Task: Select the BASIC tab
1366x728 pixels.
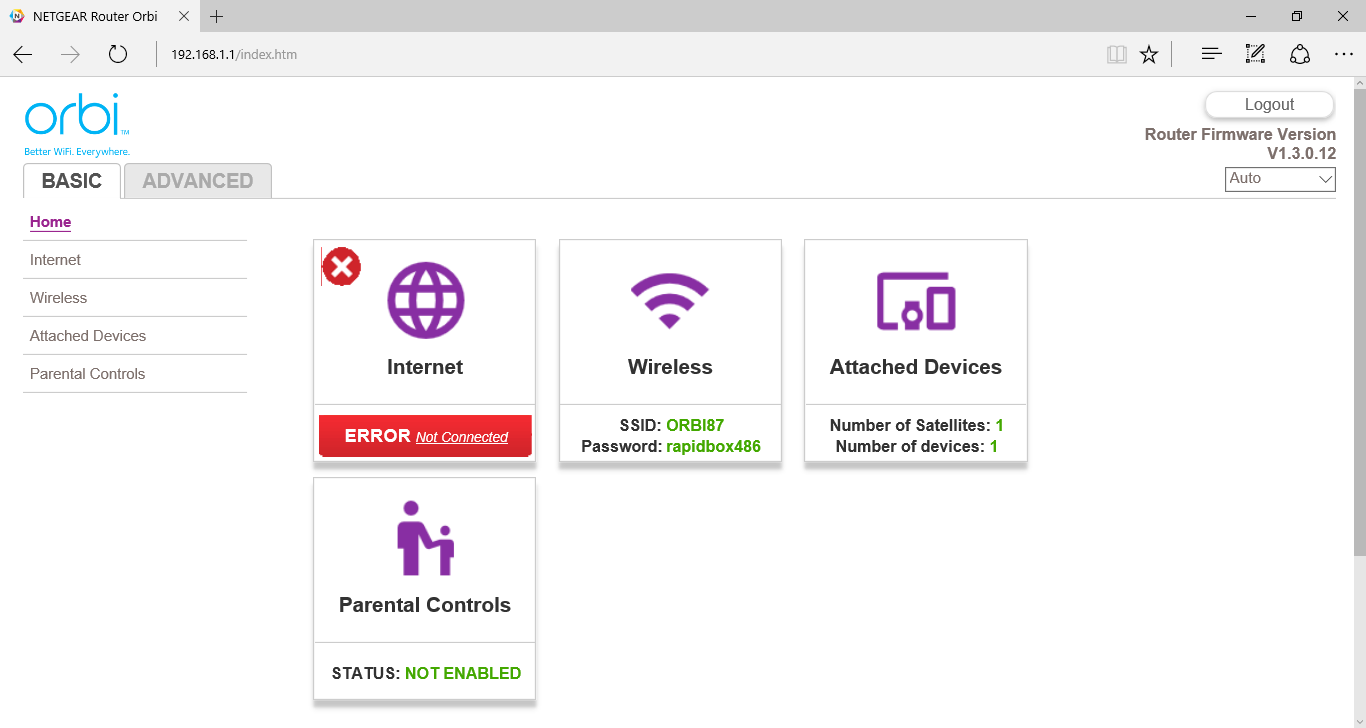Action: (72, 181)
